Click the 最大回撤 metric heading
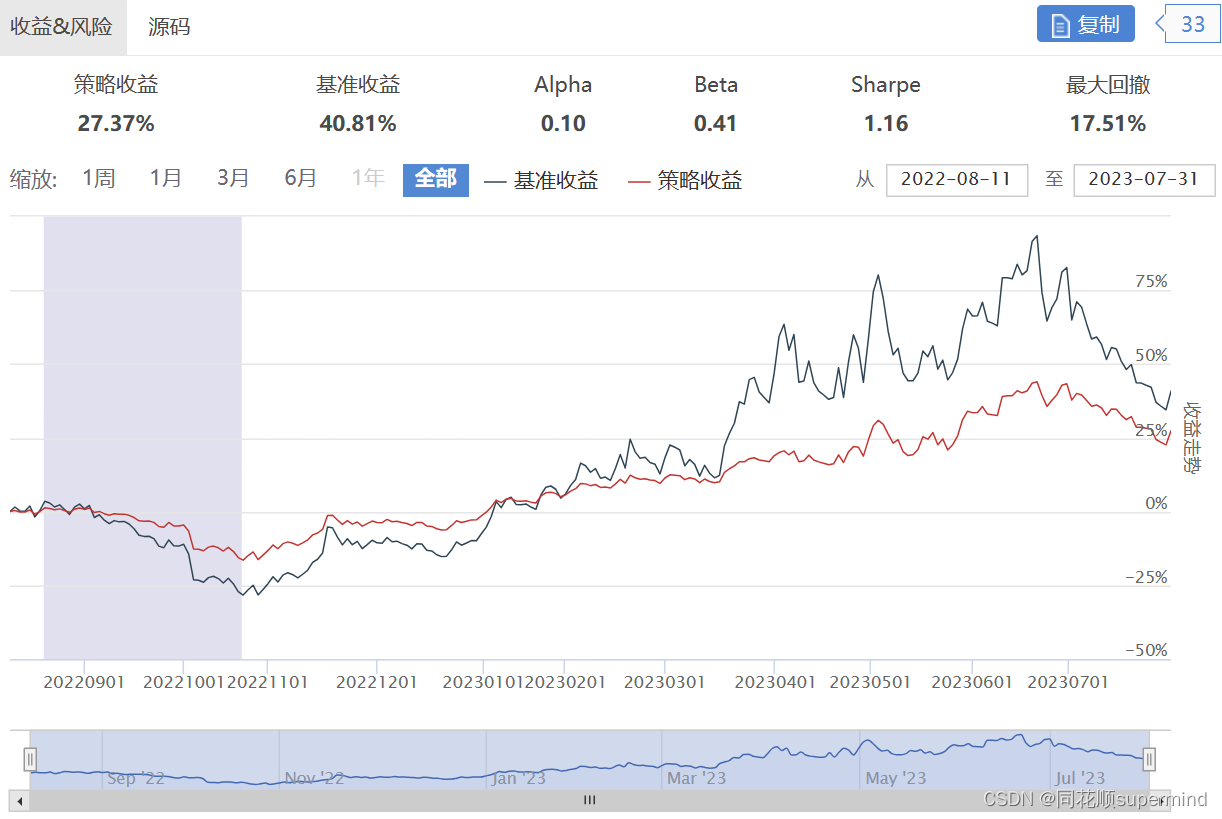The height and width of the screenshot is (819, 1222). pyautogui.click(x=1108, y=85)
